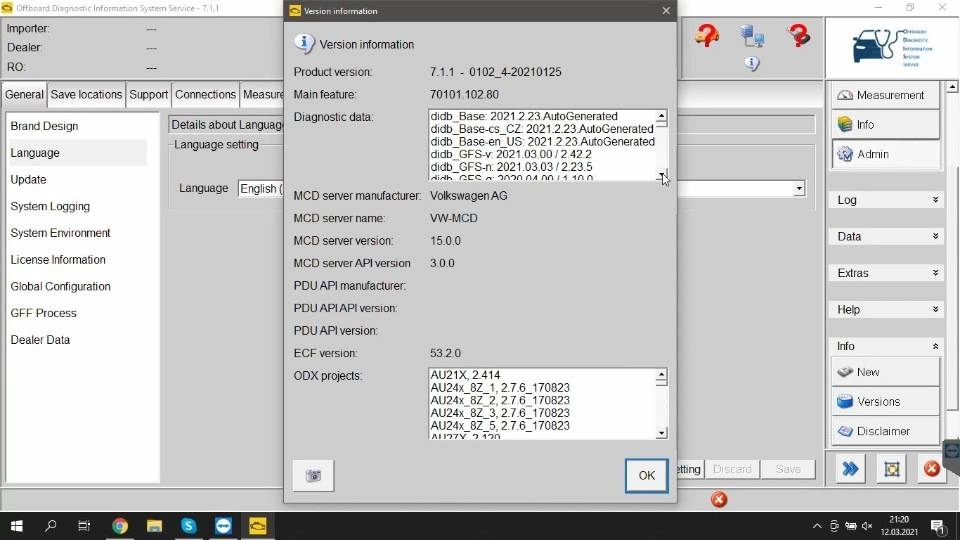Click the Save button
Viewport: 960px width, 540px height.
click(x=788, y=470)
